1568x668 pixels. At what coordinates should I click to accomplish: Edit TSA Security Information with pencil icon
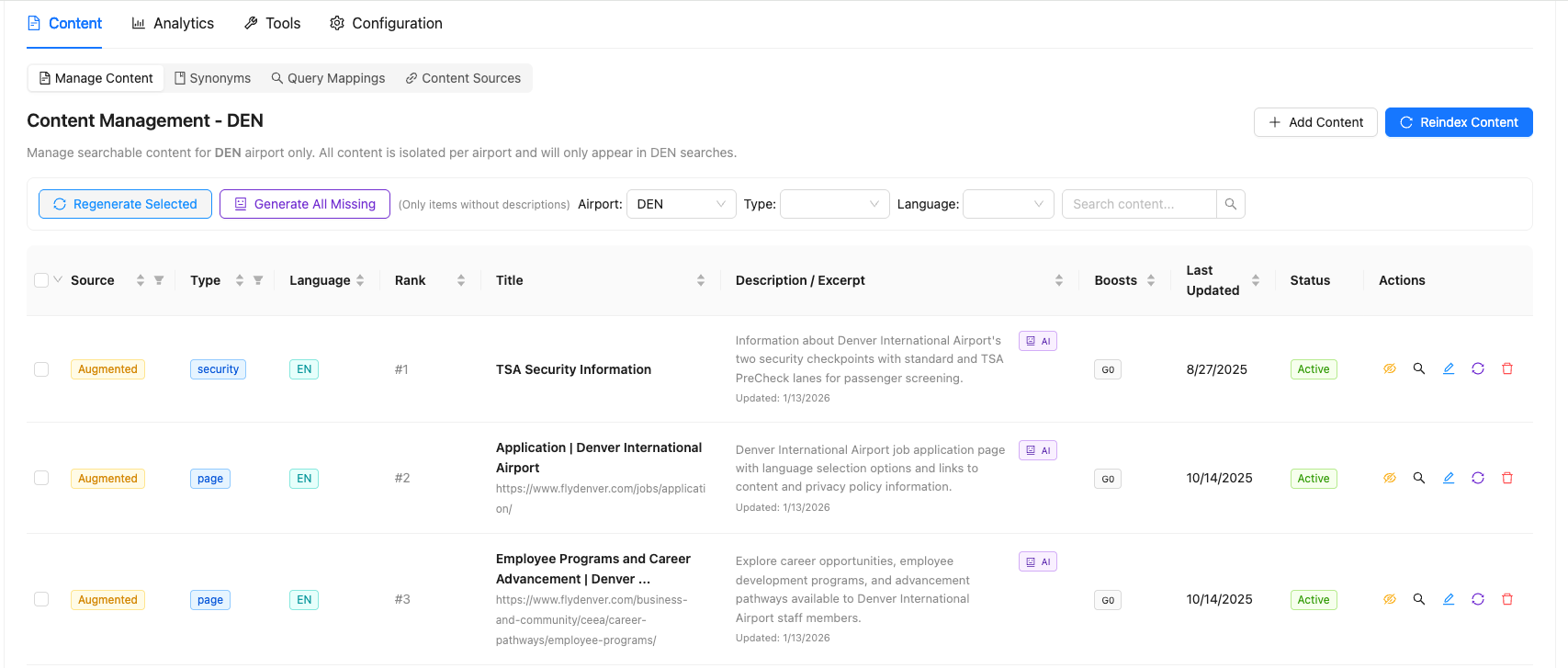click(x=1448, y=368)
